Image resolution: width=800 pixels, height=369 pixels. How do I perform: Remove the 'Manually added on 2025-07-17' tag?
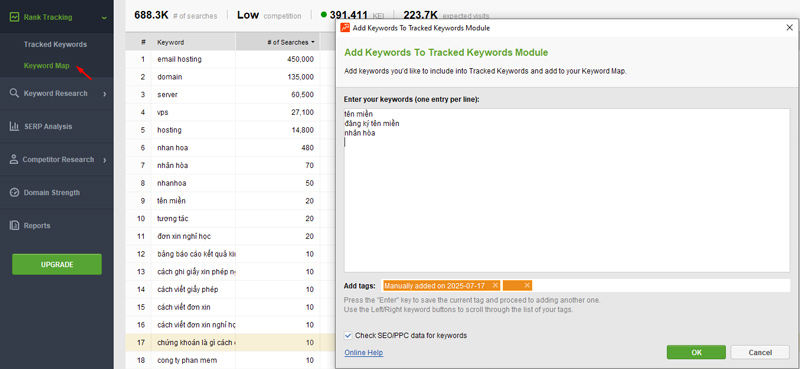pyautogui.click(x=495, y=285)
